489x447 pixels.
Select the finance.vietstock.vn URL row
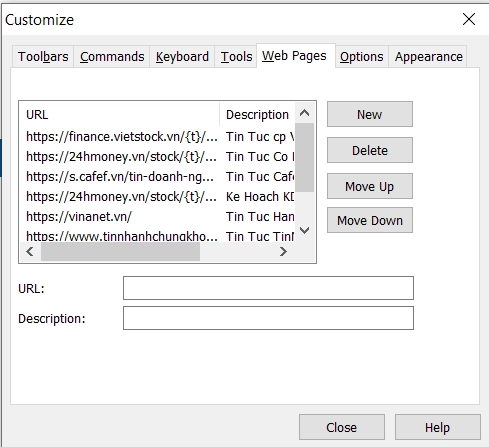pyautogui.click(x=157, y=137)
